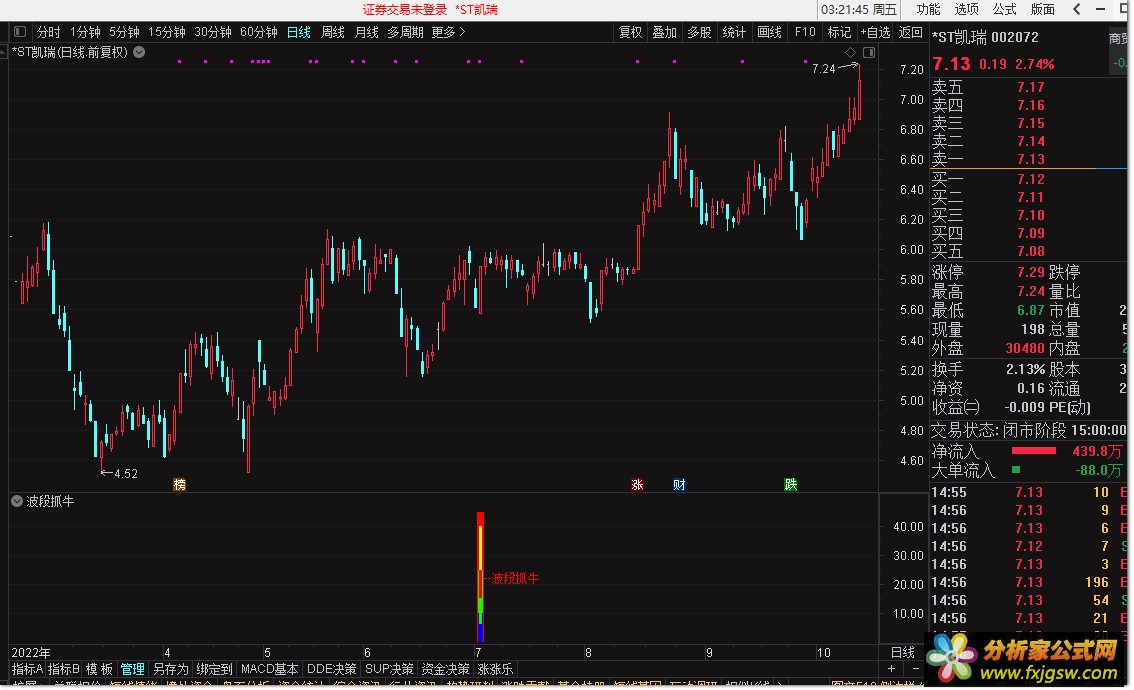This screenshot has height=690, width=1134.
Task: Toggle the panel layout icon beside 分时
Action: click(x=20, y=32)
